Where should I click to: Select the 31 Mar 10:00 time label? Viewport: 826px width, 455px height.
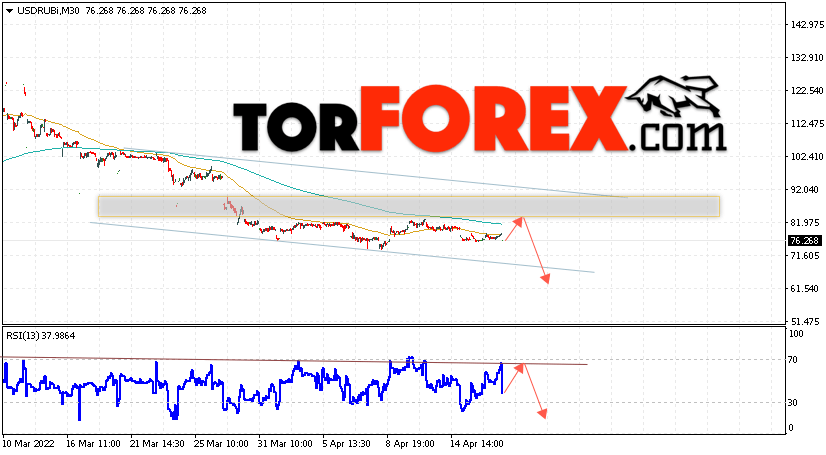[x=286, y=444]
